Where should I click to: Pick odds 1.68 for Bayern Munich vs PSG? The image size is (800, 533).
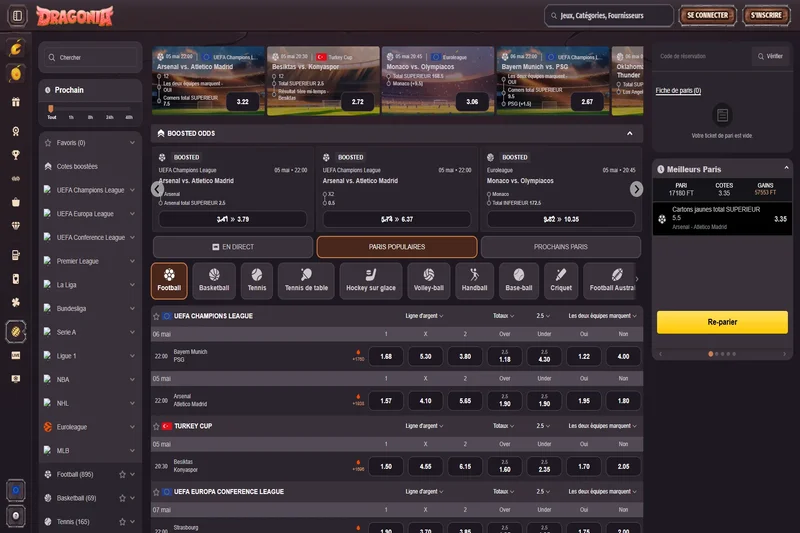point(386,357)
